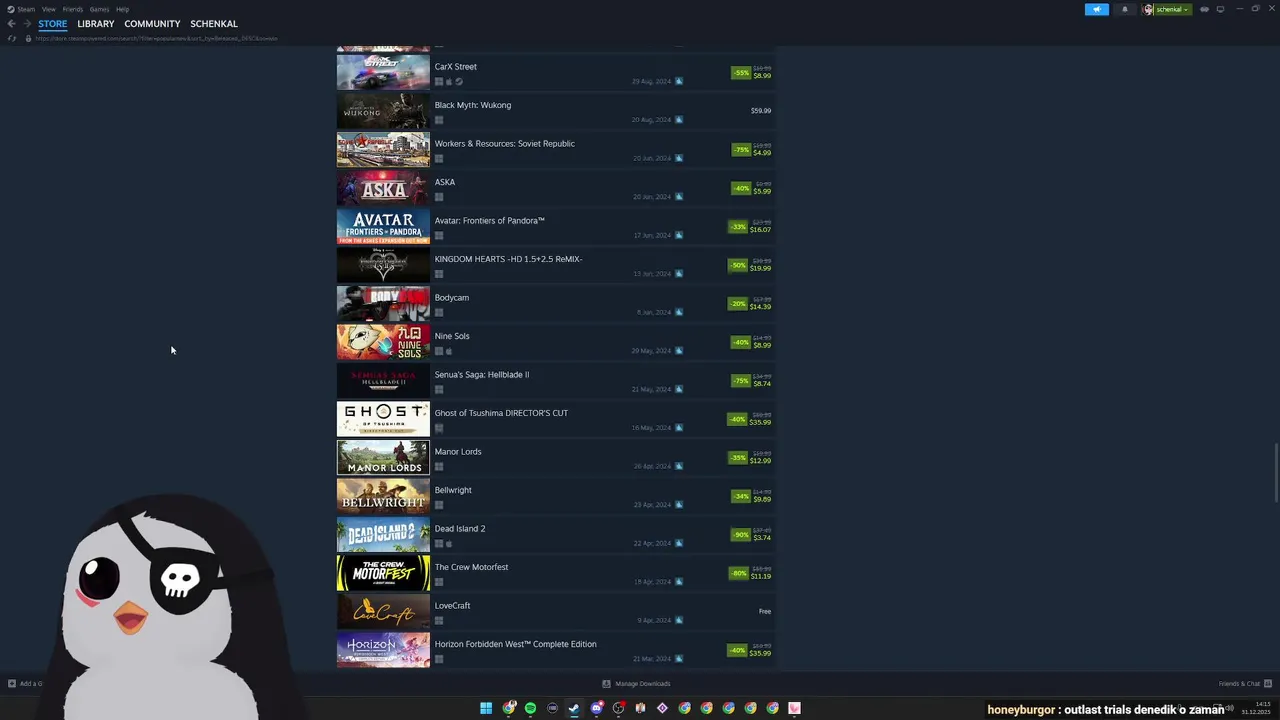Open Avatar: Frontiers of Pandora listing

point(555,227)
